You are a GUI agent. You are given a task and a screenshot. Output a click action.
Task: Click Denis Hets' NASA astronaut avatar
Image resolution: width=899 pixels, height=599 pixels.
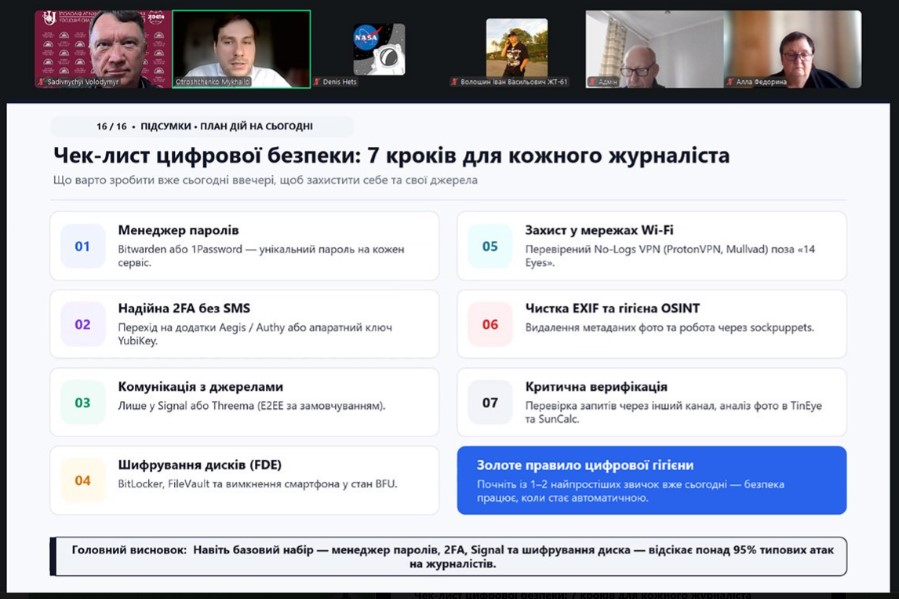point(379,49)
